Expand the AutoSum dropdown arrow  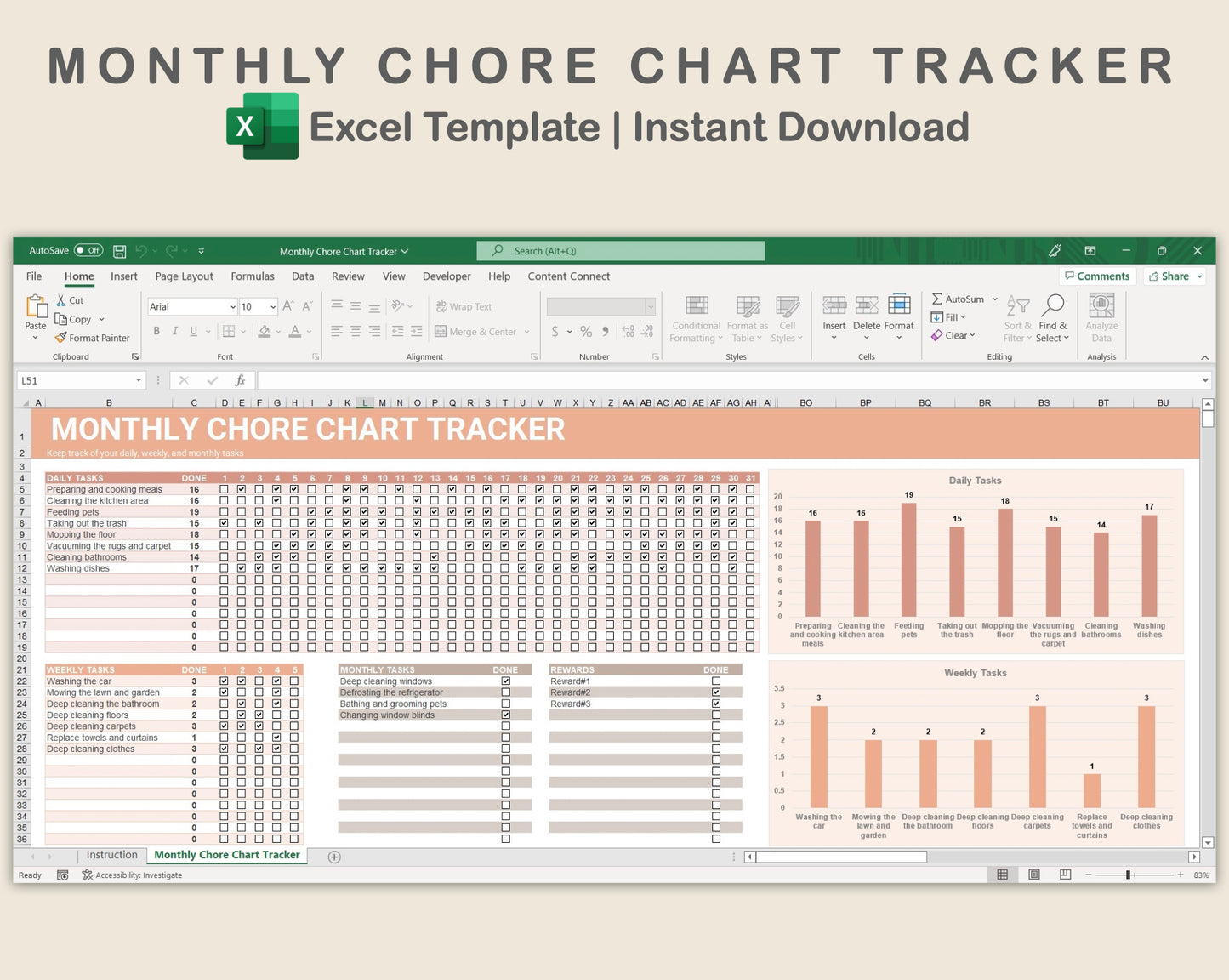(995, 299)
